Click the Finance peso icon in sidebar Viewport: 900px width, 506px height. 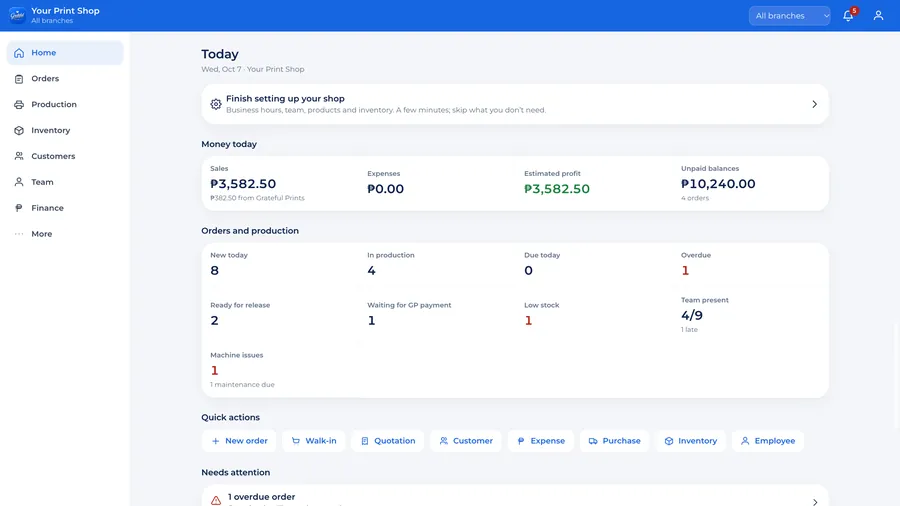[x=19, y=208]
